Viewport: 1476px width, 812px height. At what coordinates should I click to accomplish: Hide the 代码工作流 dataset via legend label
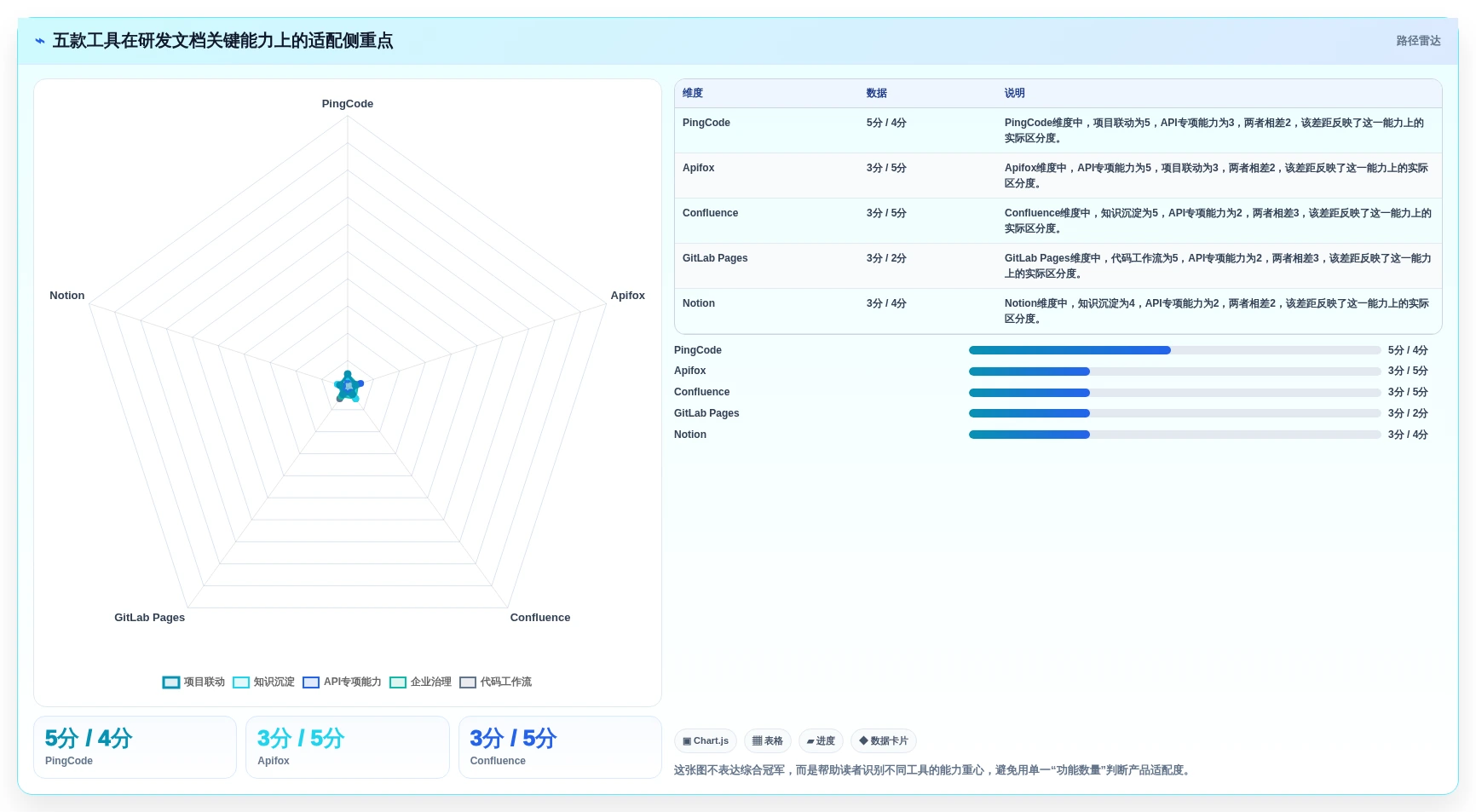pyautogui.click(x=506, y=682)
